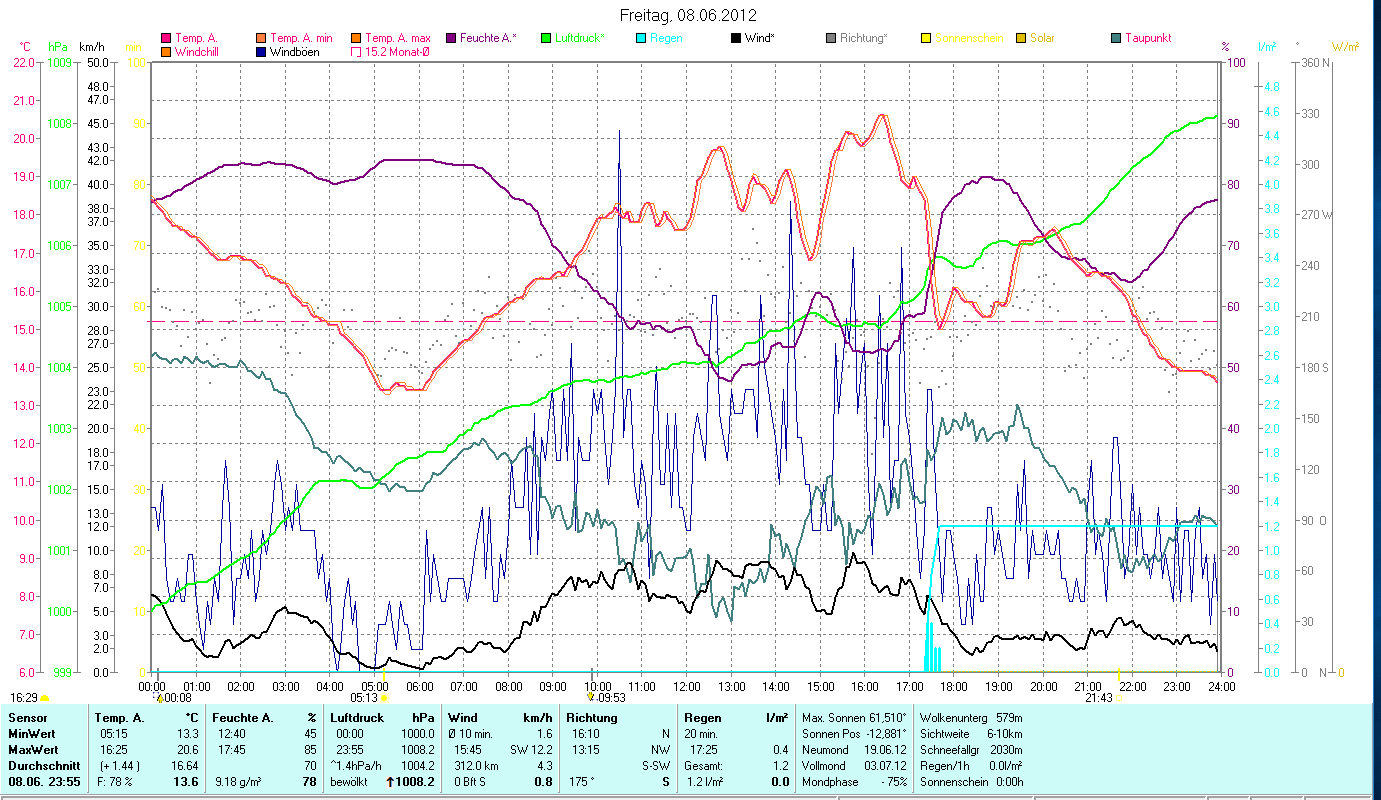Click the average temperature value 16.64
Image resolution: width=1381 pixels, height=800 pixels.
(184, 766)
